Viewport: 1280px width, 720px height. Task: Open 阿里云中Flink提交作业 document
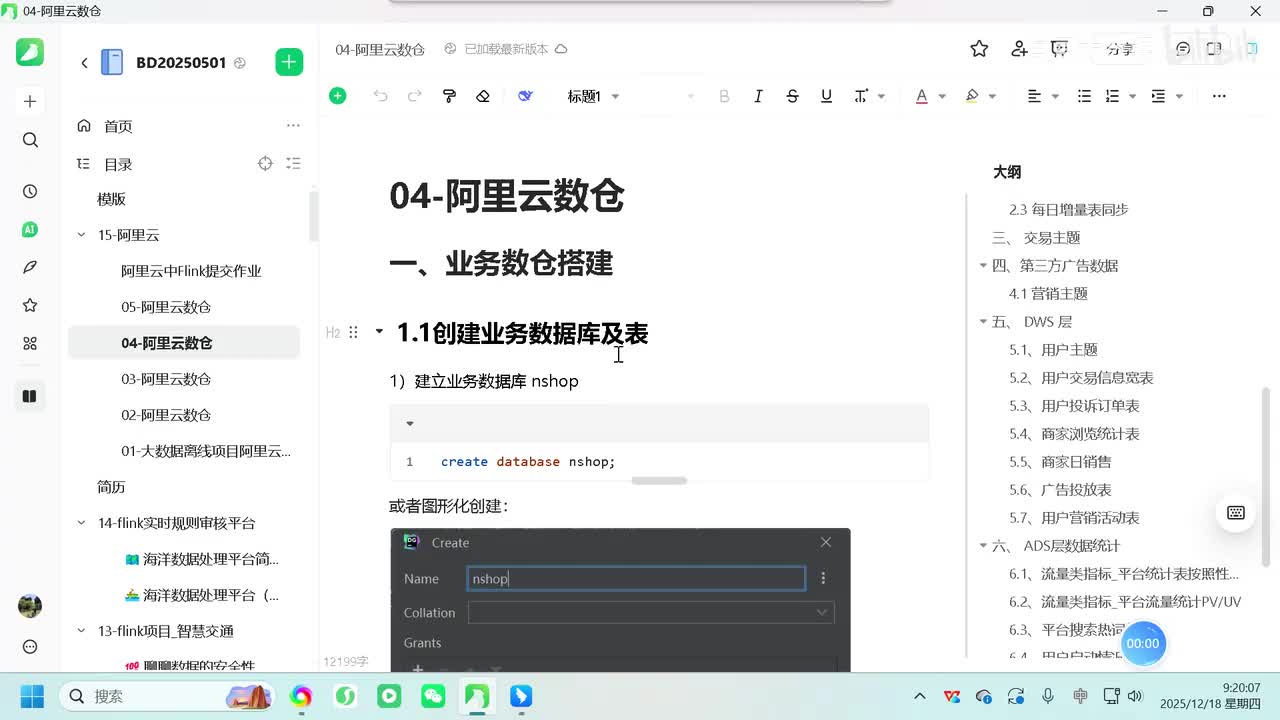pos(191,271)
